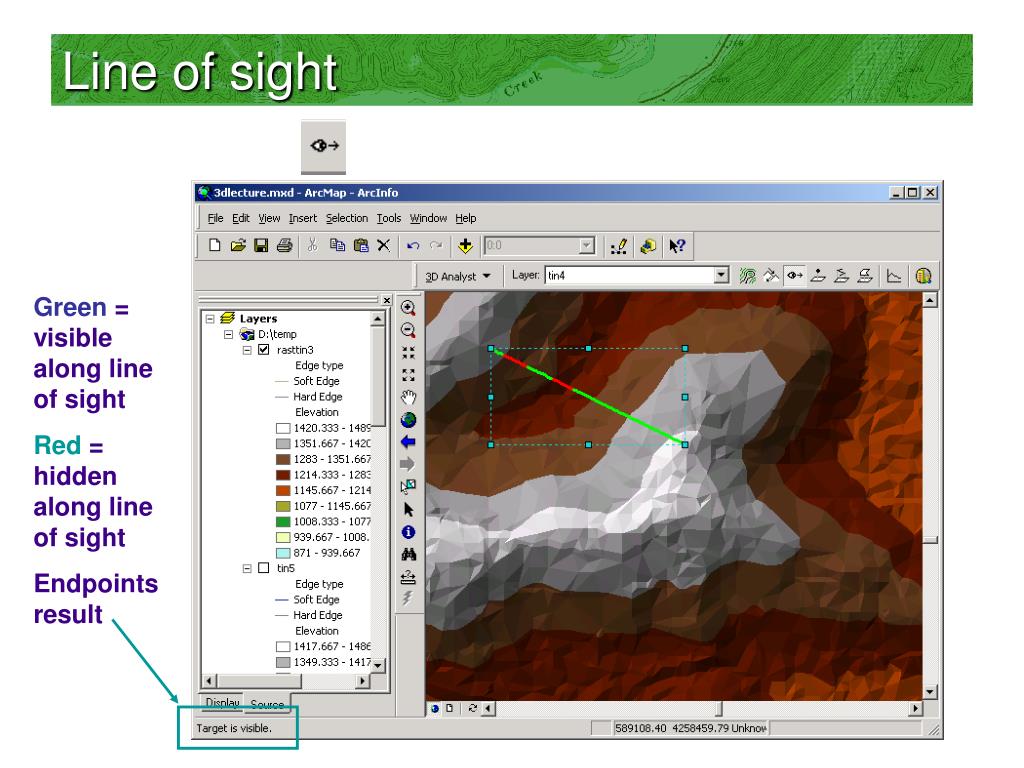The width and height of the screenshot is (1024, 768).
Task: Select the Zoom In magnifier tool
Action: 408,308
